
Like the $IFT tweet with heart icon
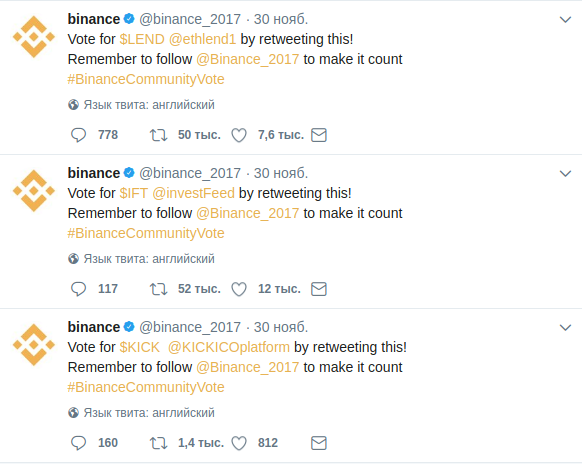(239, 289)
